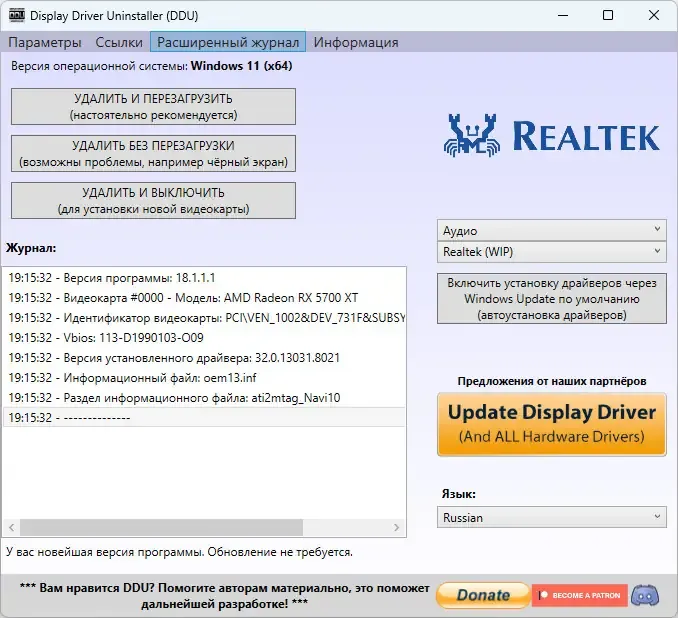Open the Информация menu
This screenshot has width=678, height=618.
[x=356, y=42]
